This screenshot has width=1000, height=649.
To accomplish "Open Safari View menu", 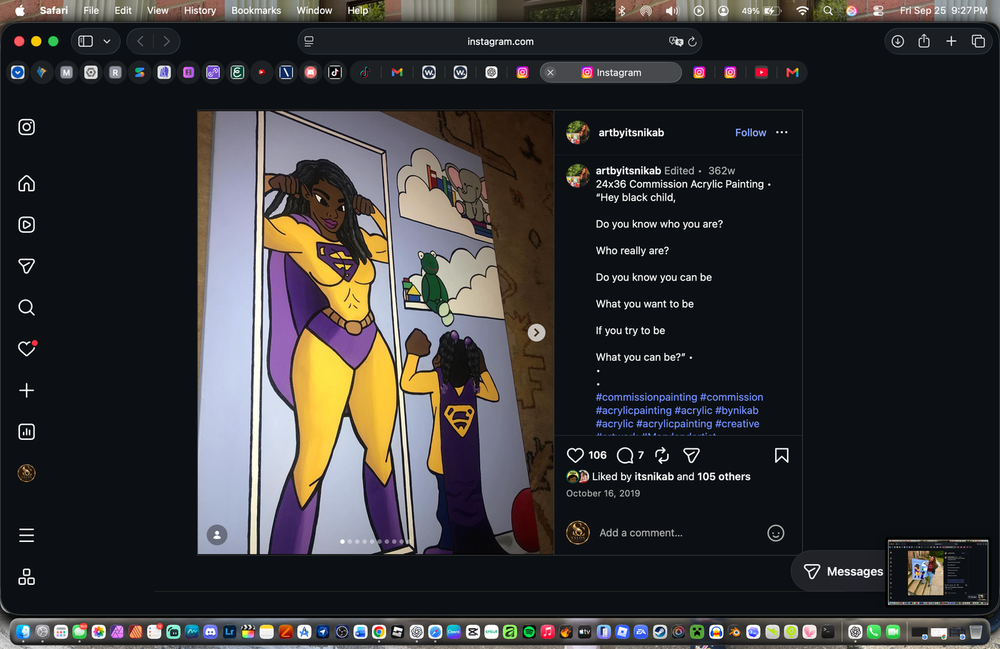I will pos(158,10).
